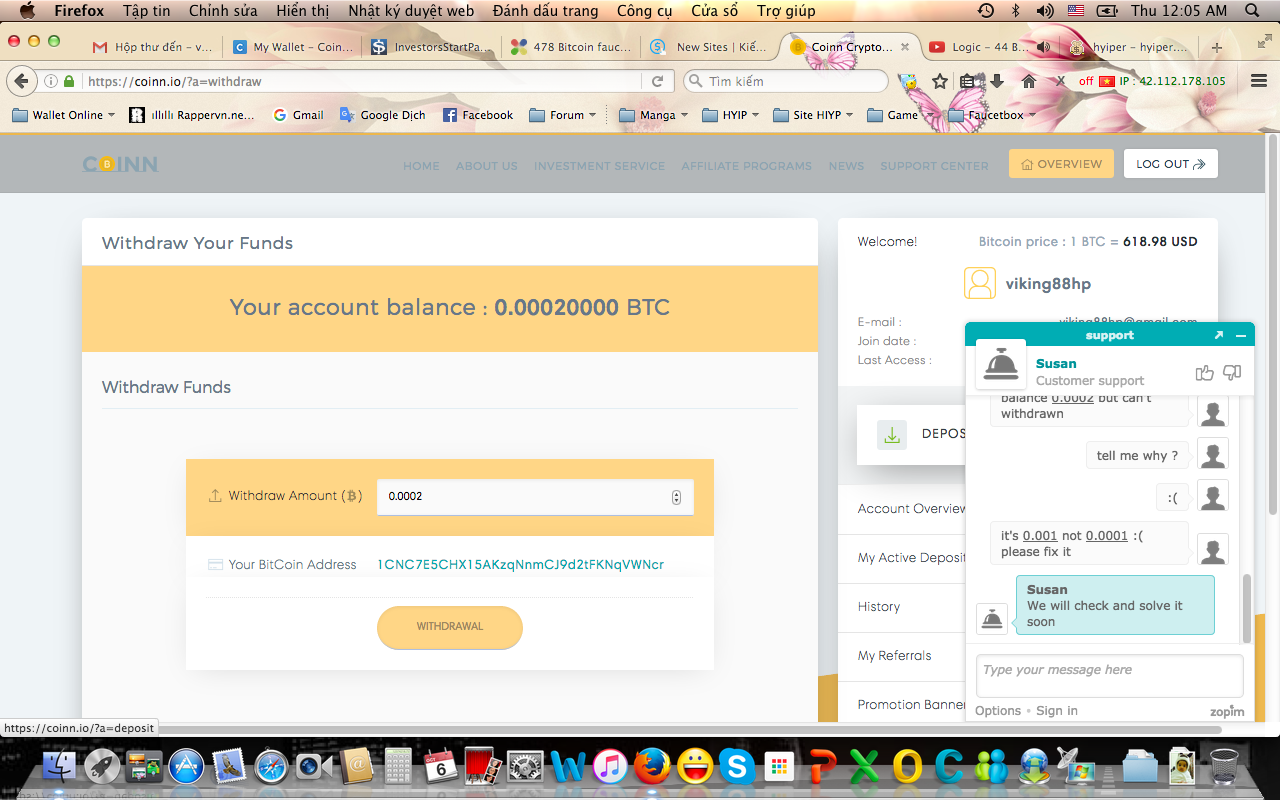Open the Time Machine menu bar icon

tap(986, 11)
